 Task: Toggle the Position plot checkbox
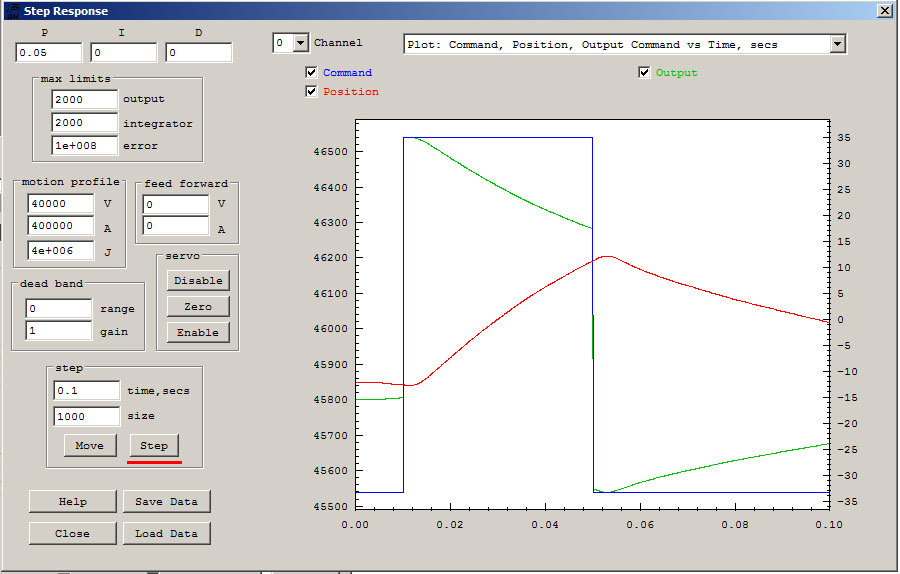click(311, 91)
